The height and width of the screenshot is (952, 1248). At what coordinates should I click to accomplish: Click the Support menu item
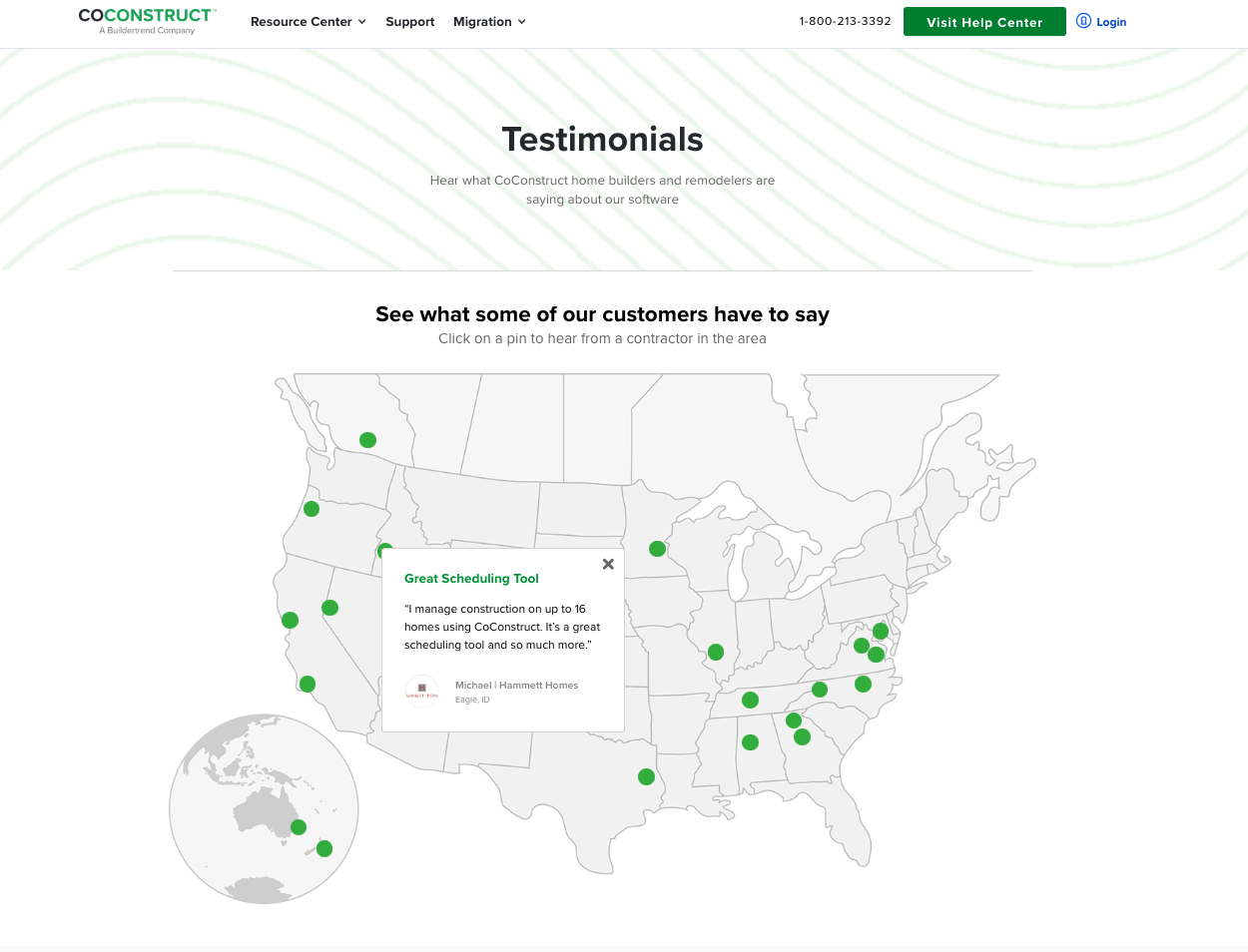[409, 21]
